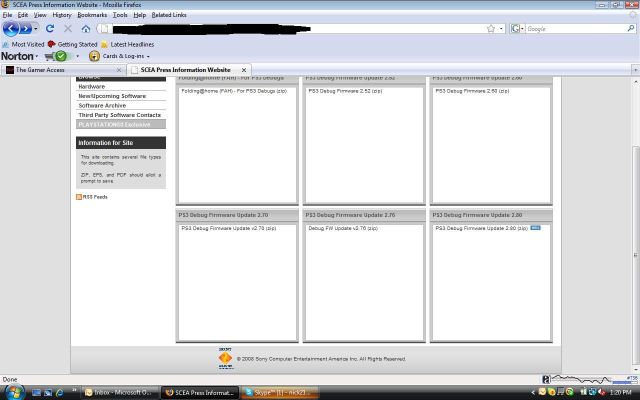The image size is (640, 400).
Task: Bookmark this page with the star icon
Action: [491, 29]
